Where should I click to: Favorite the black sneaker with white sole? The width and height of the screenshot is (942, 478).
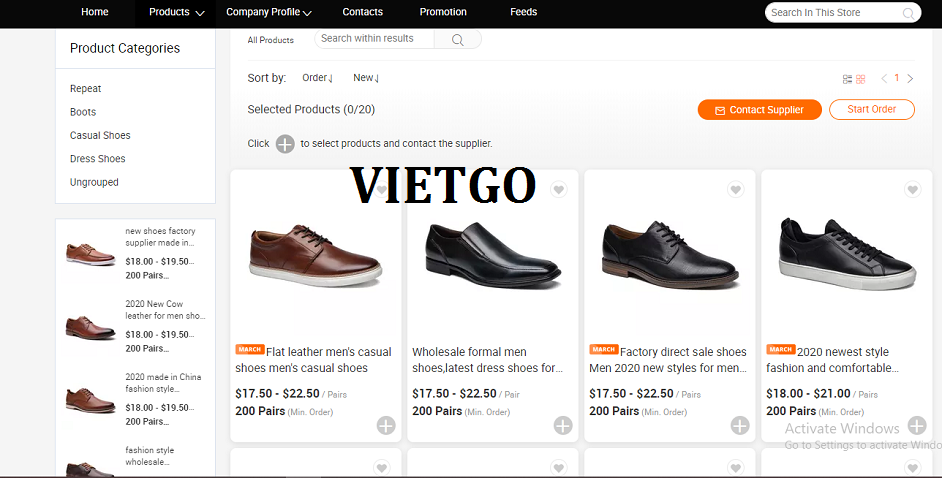[912, 190]
